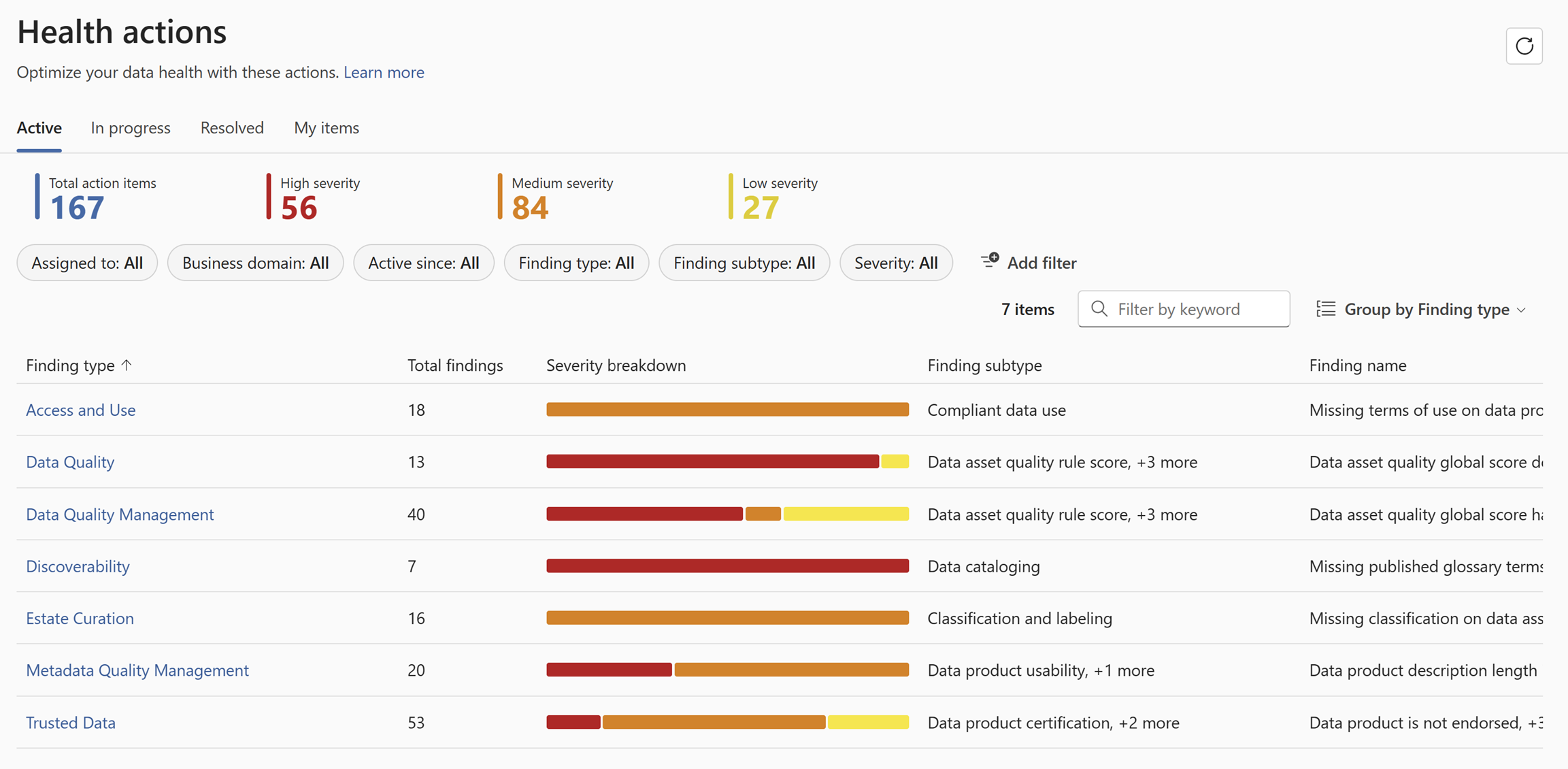1568x769 pixels.
Task: Click 'Data product usability, +1 more' cell
Action: click(1041, 670)
